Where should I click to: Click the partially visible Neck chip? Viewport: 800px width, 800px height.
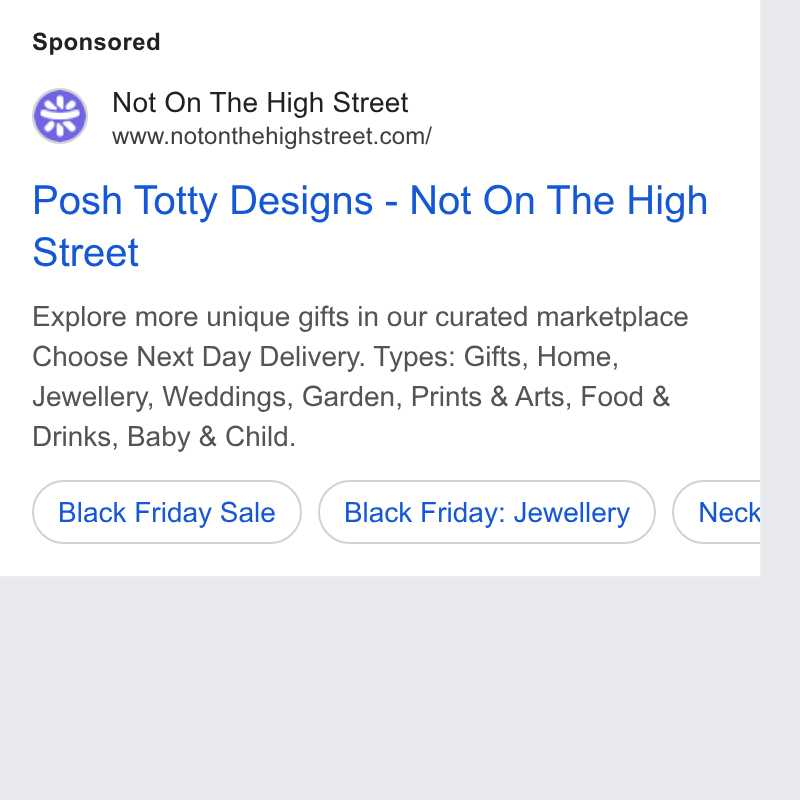[x=716, y=512]
